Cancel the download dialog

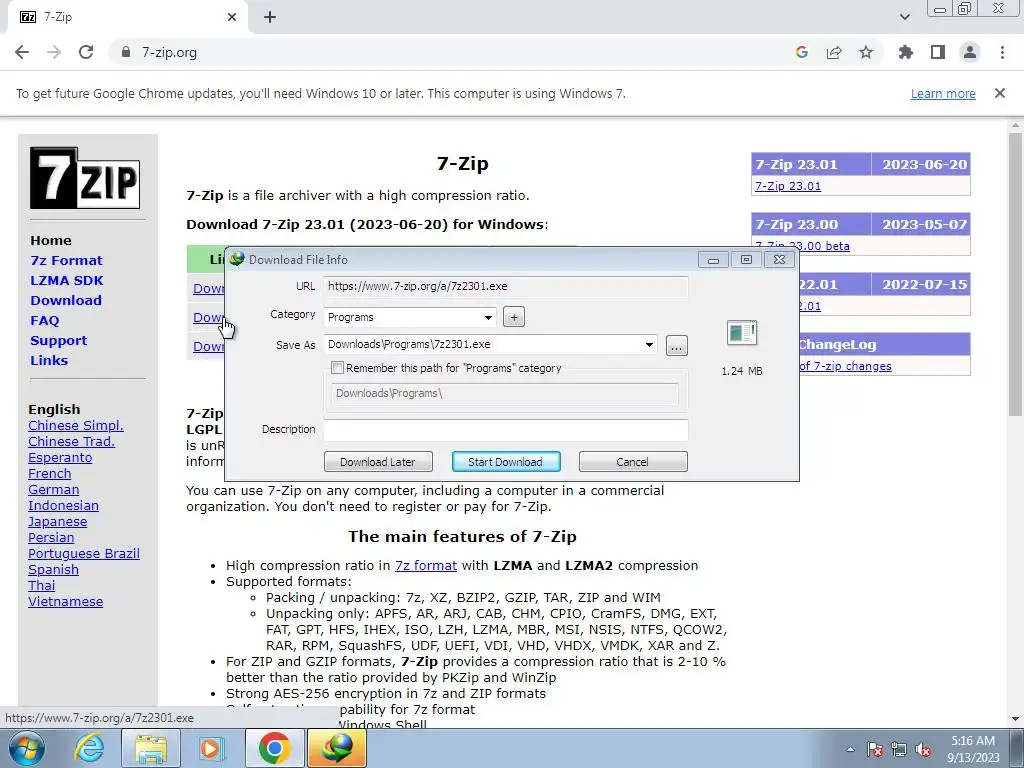[x=633, y=462]
